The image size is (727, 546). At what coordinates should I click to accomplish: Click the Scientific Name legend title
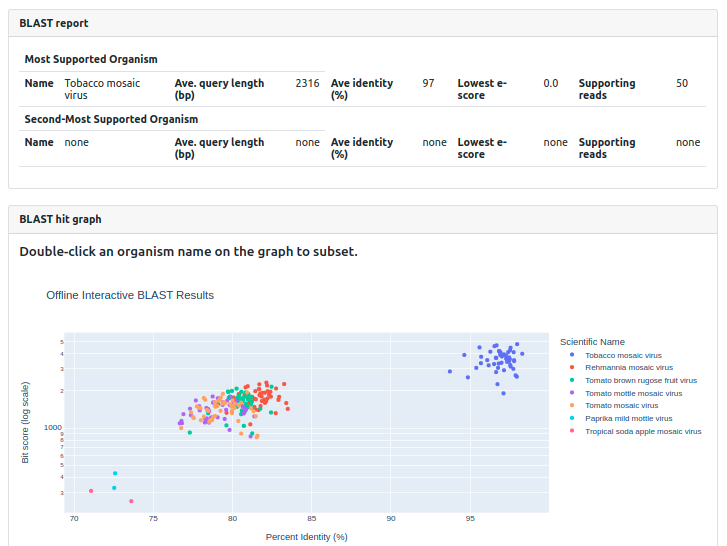pos(592,342)
